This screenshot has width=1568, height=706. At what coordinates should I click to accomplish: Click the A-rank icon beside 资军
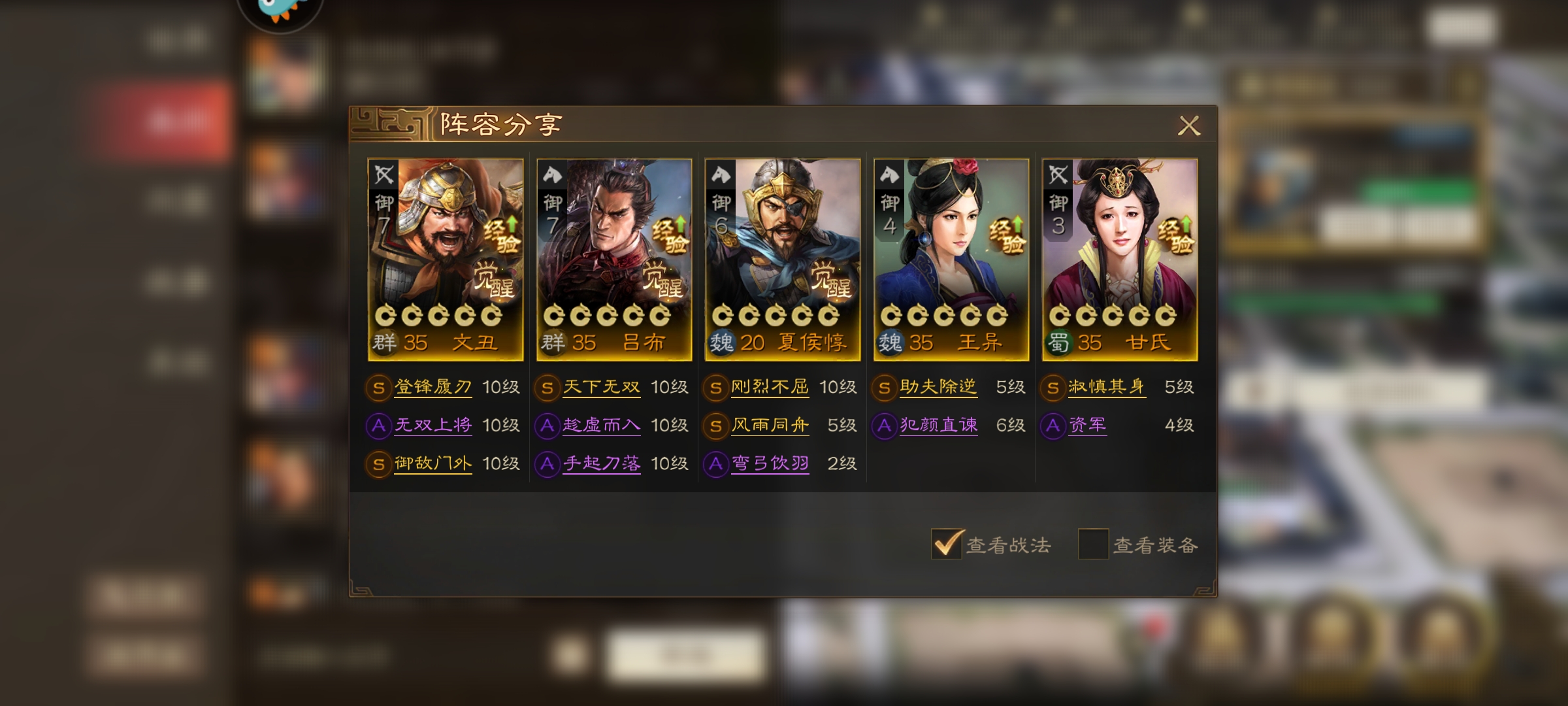click(1053, 426)
